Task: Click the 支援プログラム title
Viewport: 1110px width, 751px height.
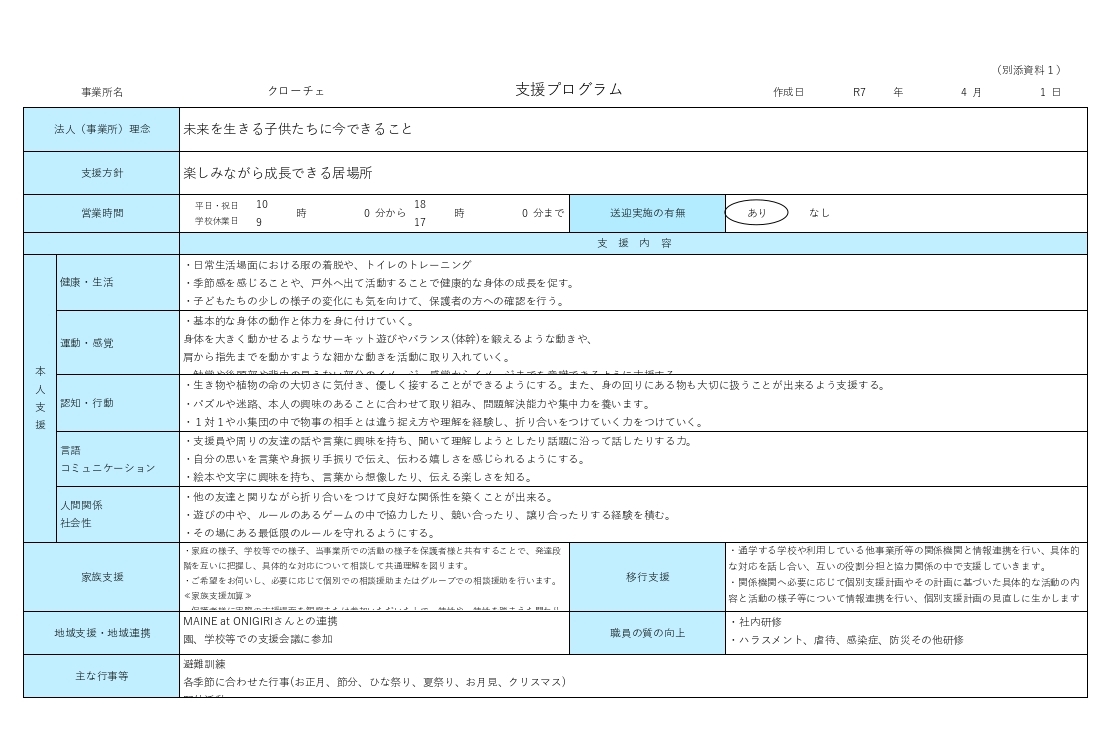Action: click(x=568, y=89)
